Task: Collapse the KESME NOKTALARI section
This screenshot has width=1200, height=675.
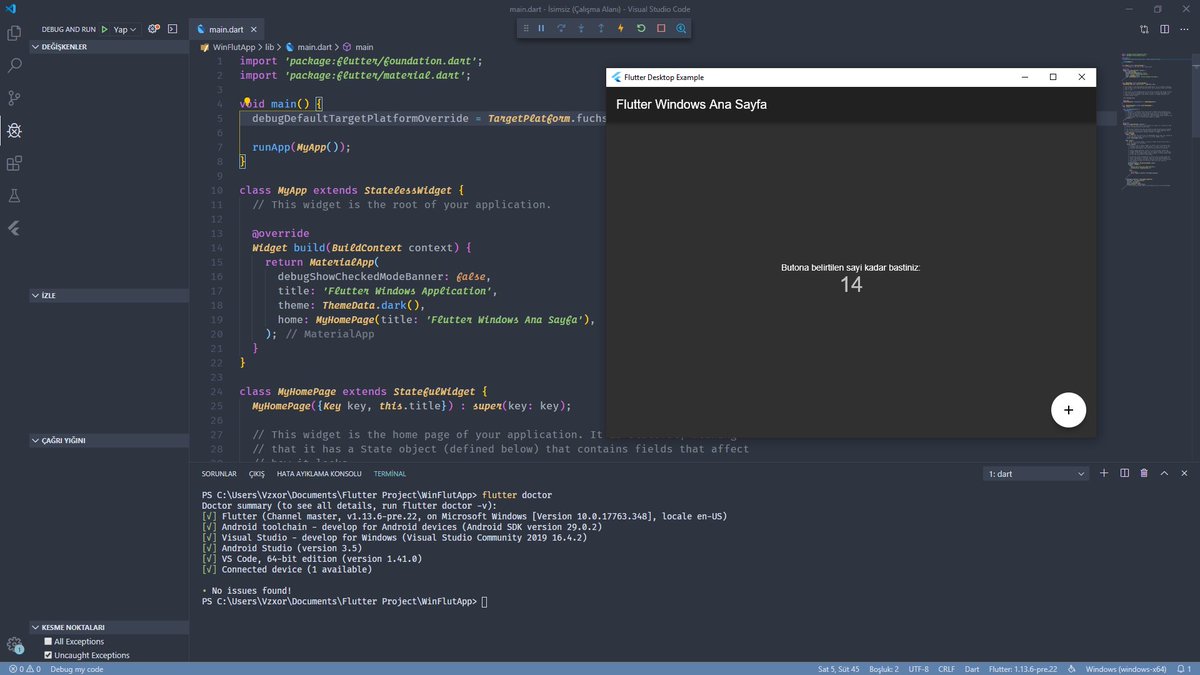Action: (108, 627)
